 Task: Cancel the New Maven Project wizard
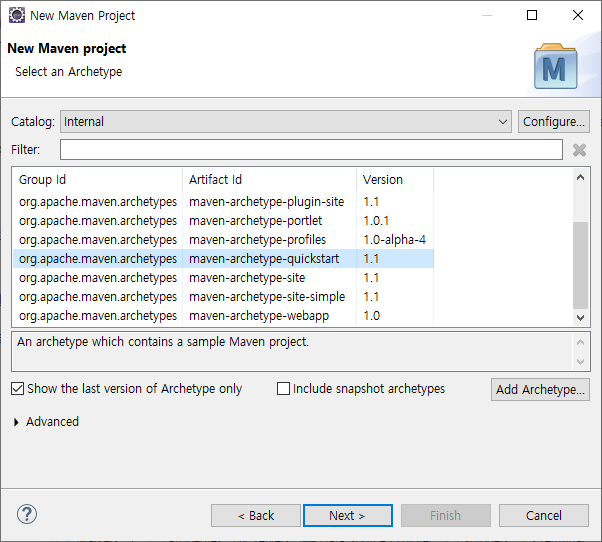point(544,516)
